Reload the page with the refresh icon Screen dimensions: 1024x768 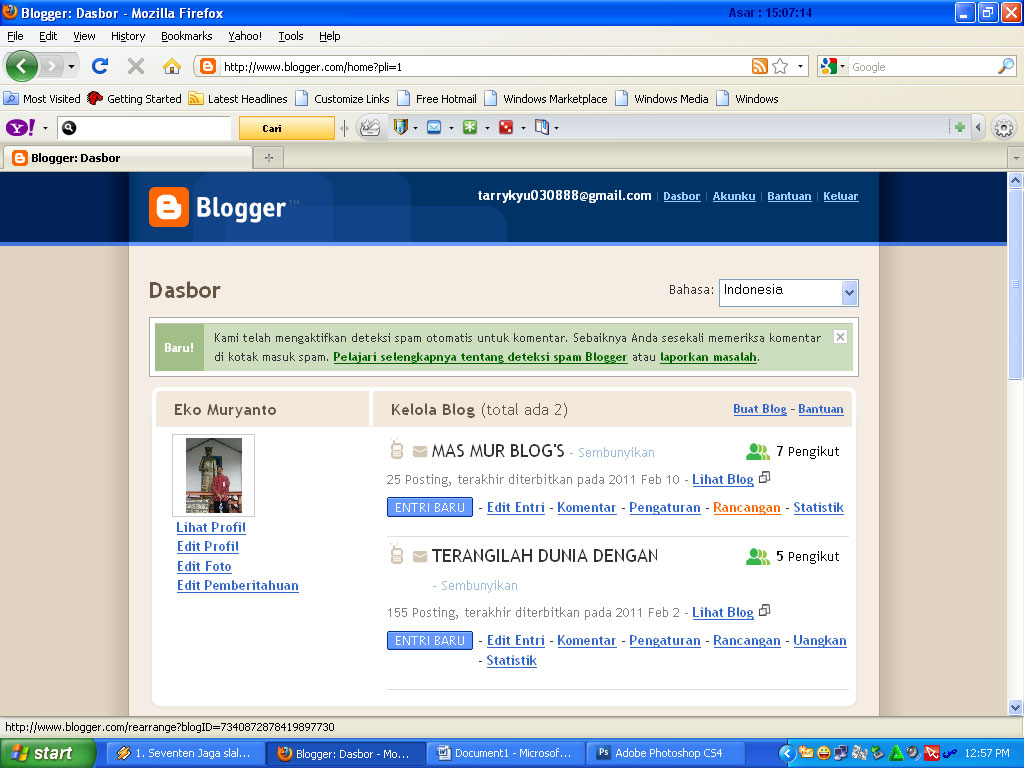tap(100, 66)
